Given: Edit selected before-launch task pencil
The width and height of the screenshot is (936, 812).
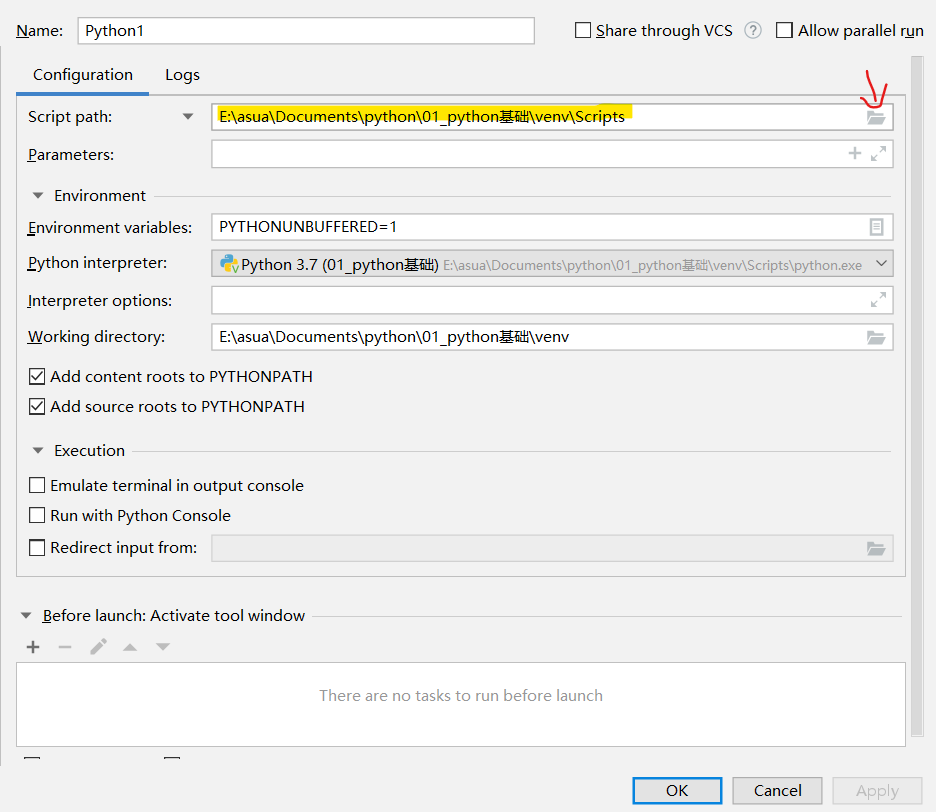Looking at the screenshot, I should (x=98, y=647).
